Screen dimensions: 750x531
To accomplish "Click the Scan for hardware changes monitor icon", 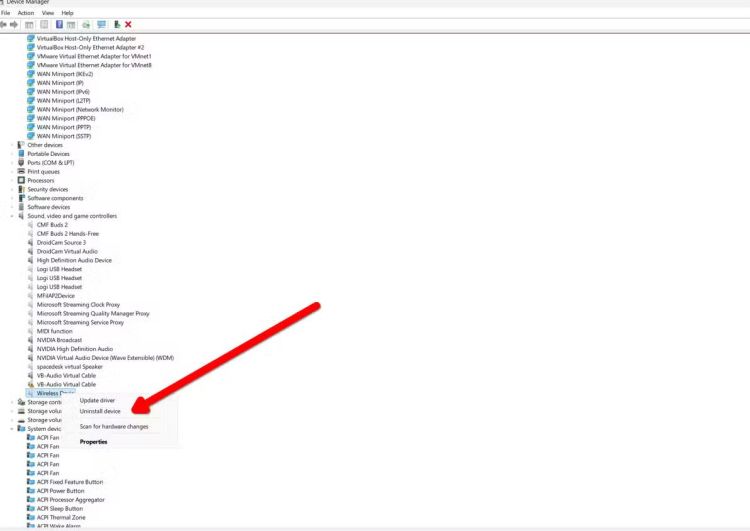I will 102,24.
